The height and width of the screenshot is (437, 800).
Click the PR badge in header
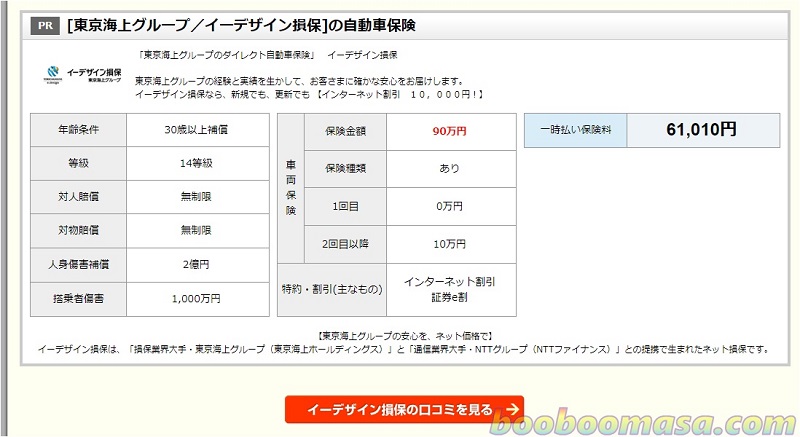coord(45,25)
